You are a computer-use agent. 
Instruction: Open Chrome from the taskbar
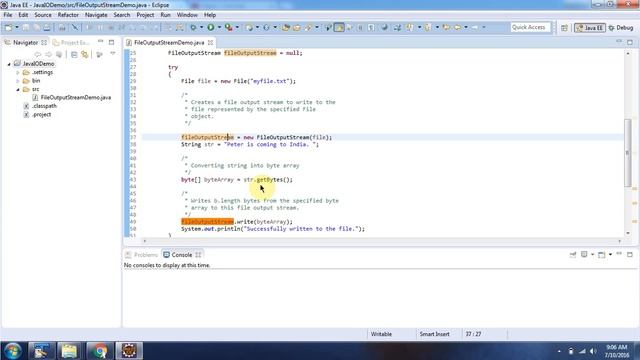click(99, 351)
